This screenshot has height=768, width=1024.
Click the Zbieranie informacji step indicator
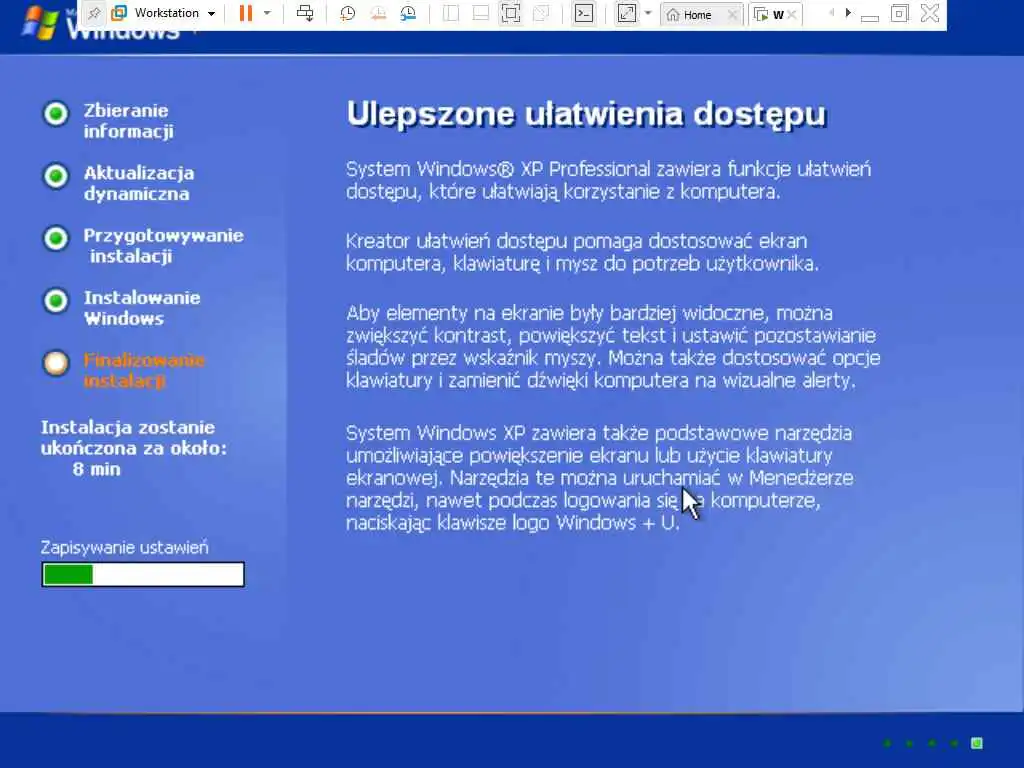56,114
